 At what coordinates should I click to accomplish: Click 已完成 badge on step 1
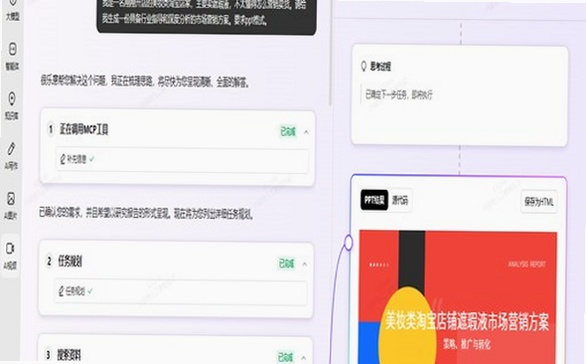pos(288,132)
